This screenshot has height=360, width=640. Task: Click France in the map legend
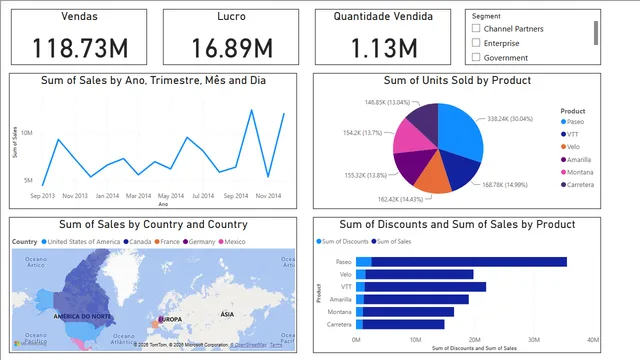coord(167,242)
